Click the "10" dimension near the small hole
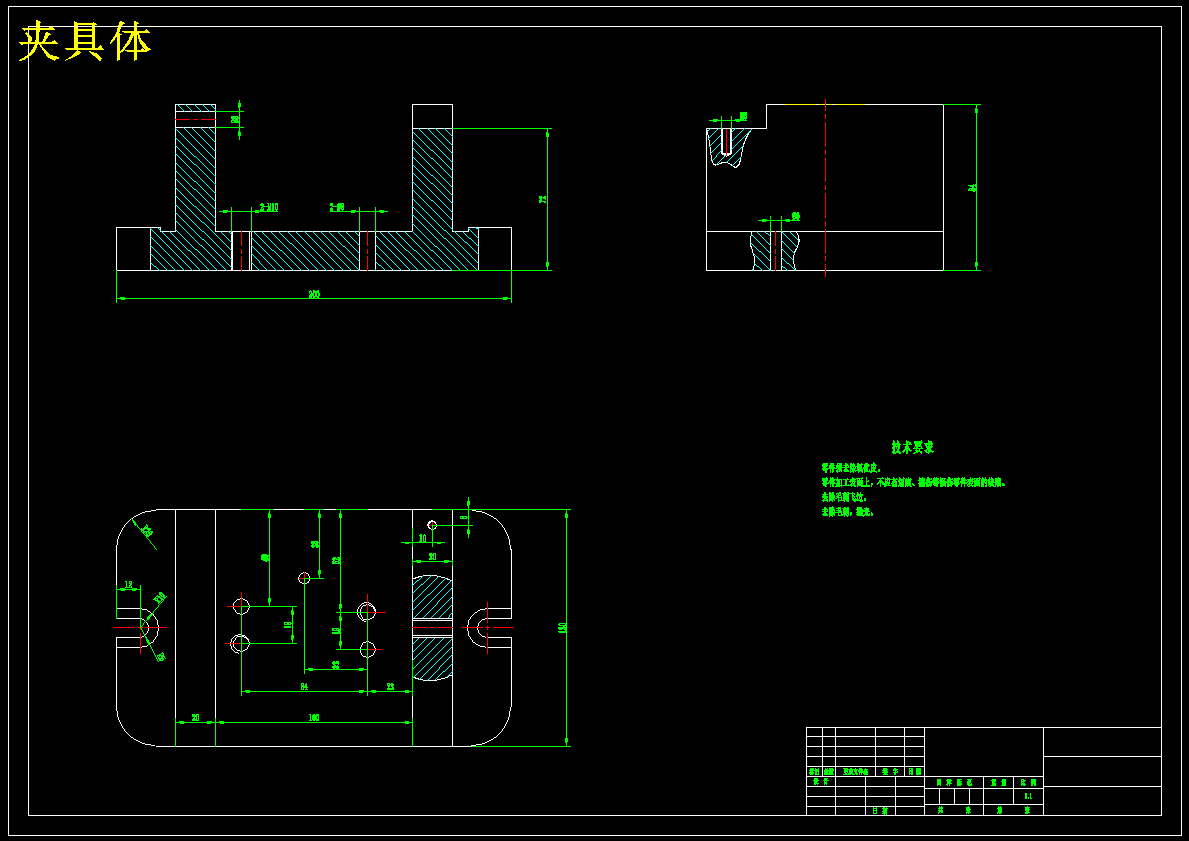Viewport: 1189px width, 841px height. (422, 537)
